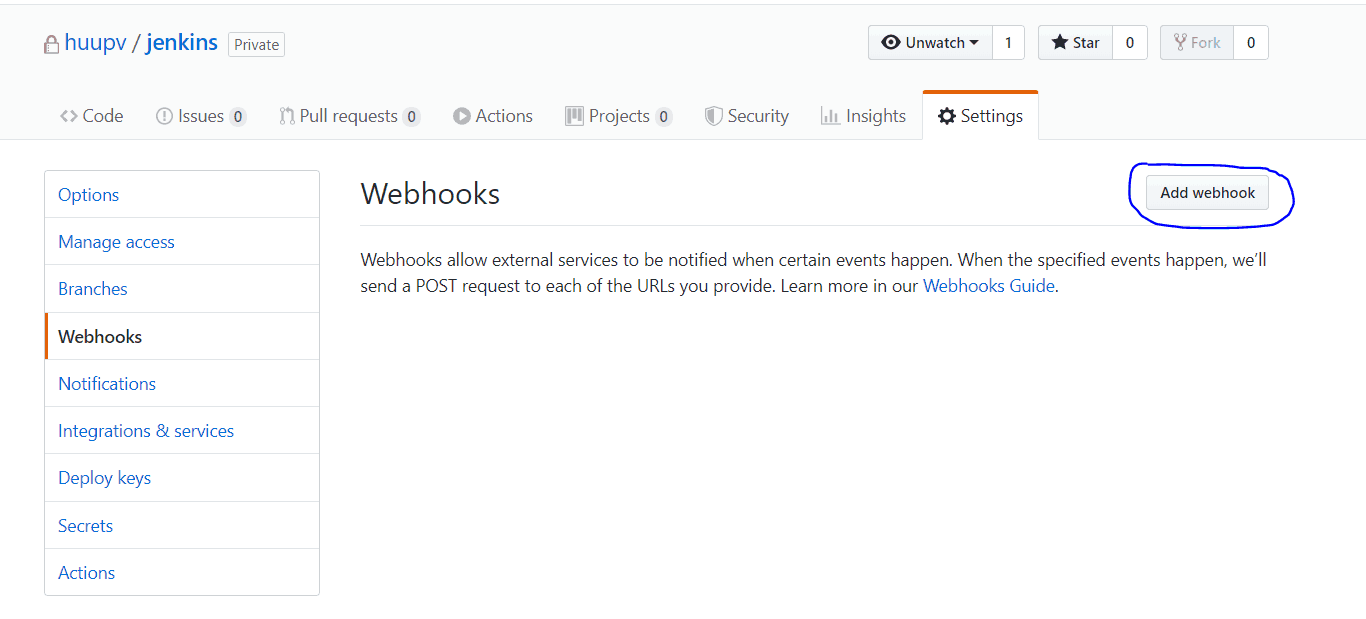Open the Unwatch dropdown menu

(932, 42)
